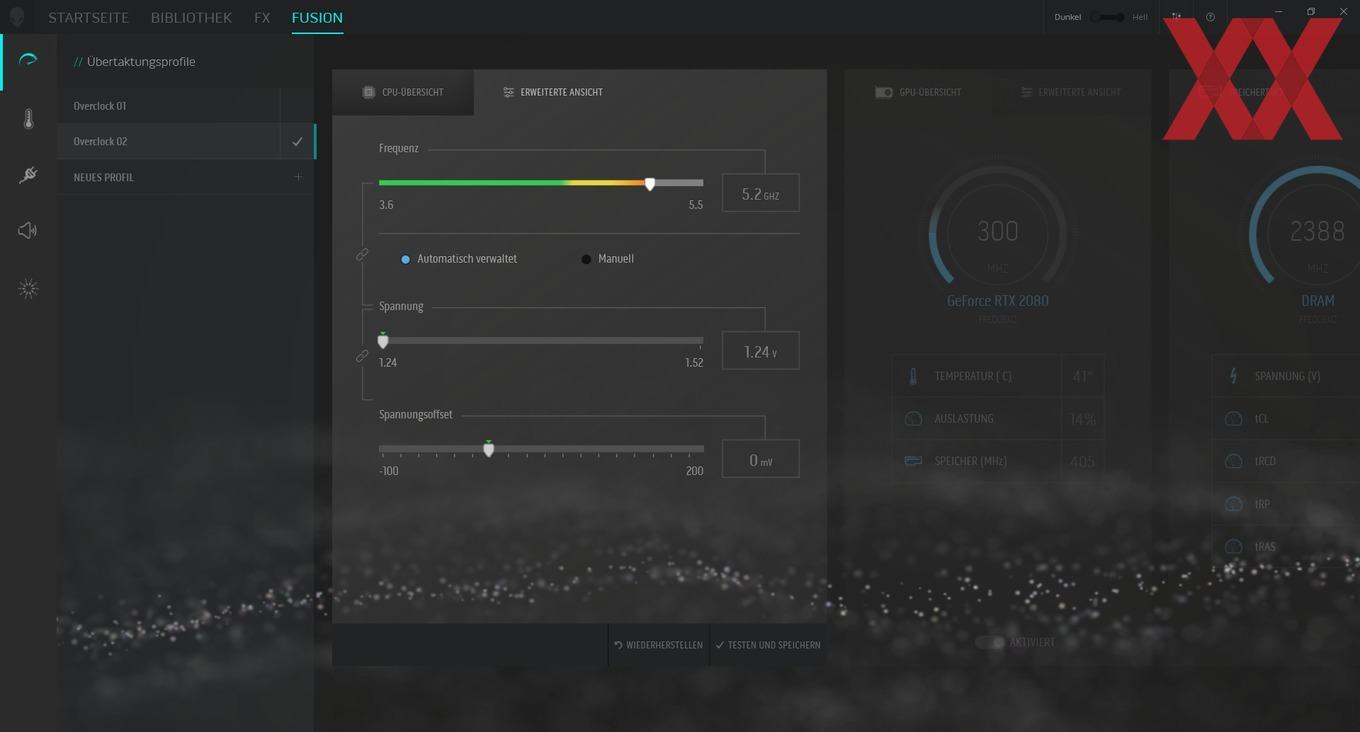Click the Übertaktungsprofile heading
Viewport: 1360px width, 732px height.
pyautogui.click(x=141, y=62)
